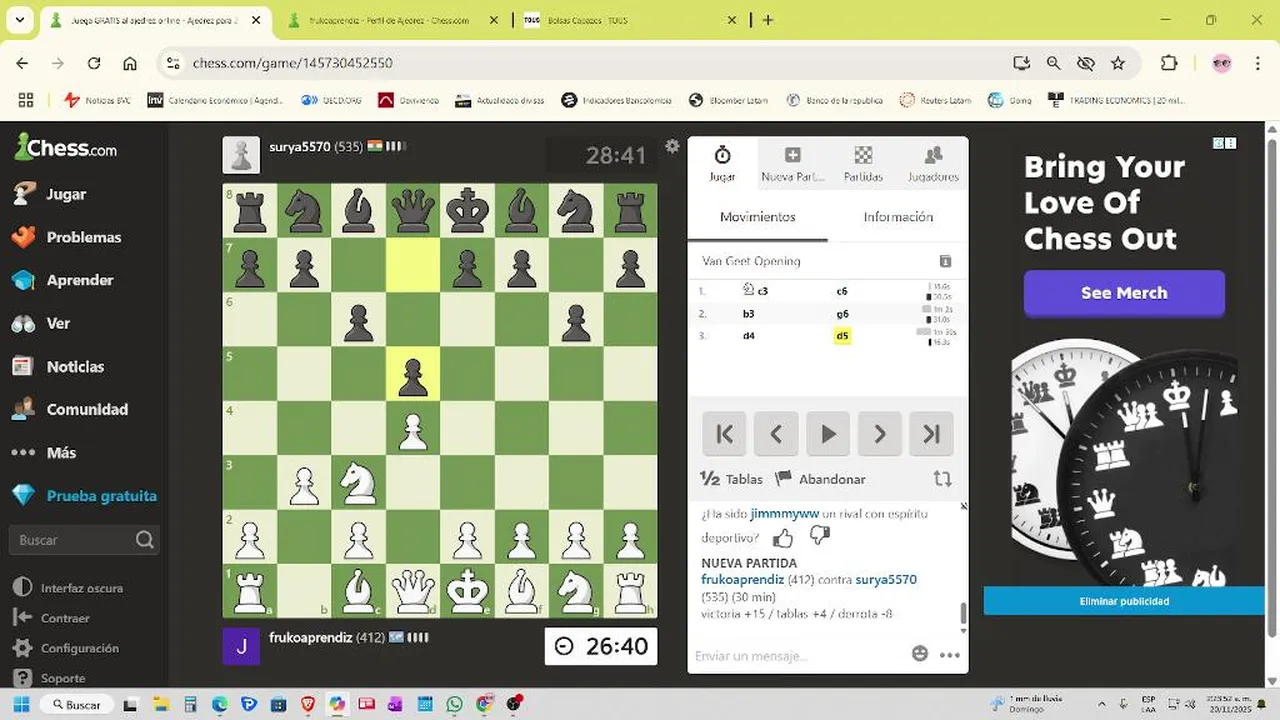Switch to the Partidas tab

pos(863,164)
